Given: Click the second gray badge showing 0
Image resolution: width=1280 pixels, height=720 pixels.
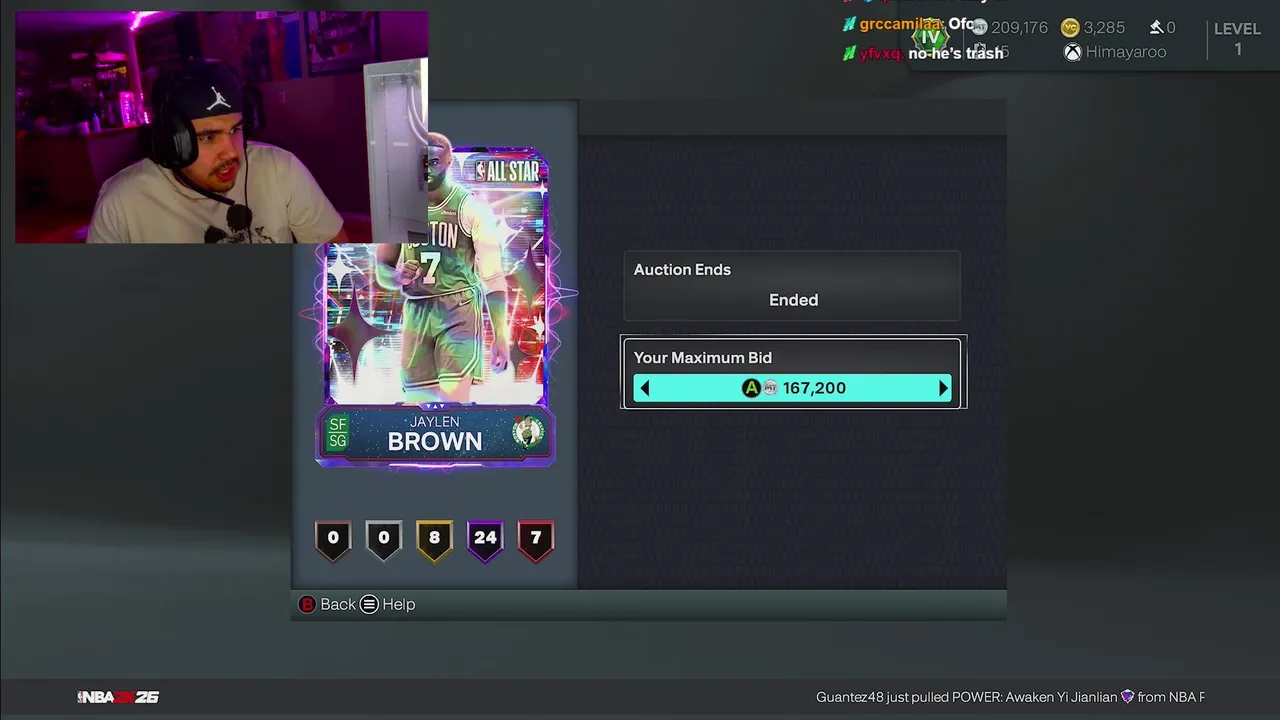Looking at the screenshot, I should pos(383,539).
